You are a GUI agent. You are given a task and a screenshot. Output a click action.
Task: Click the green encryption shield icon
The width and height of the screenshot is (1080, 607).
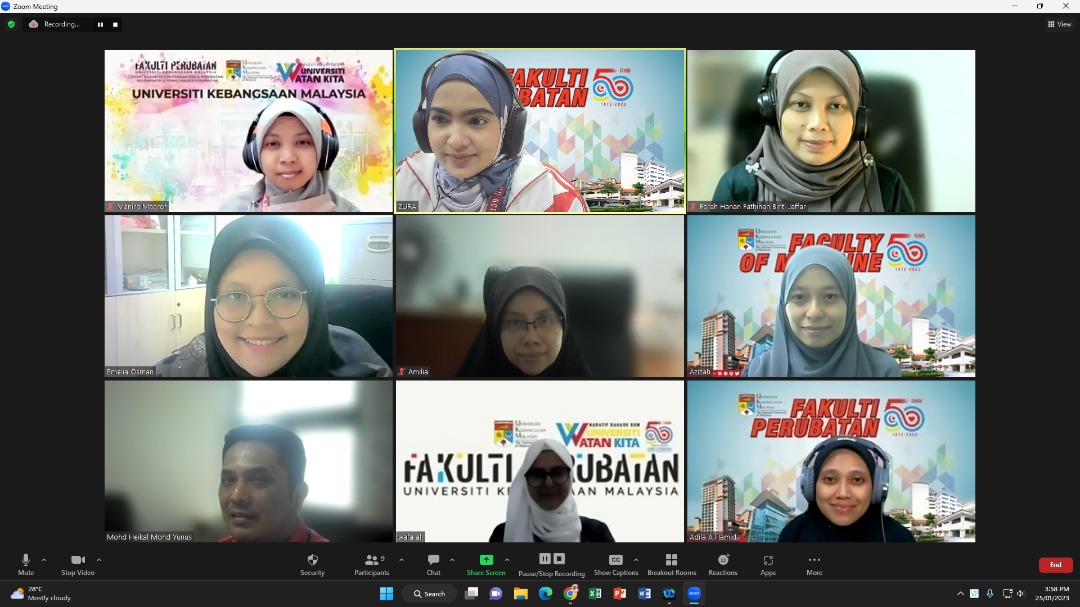coord(11,24)
